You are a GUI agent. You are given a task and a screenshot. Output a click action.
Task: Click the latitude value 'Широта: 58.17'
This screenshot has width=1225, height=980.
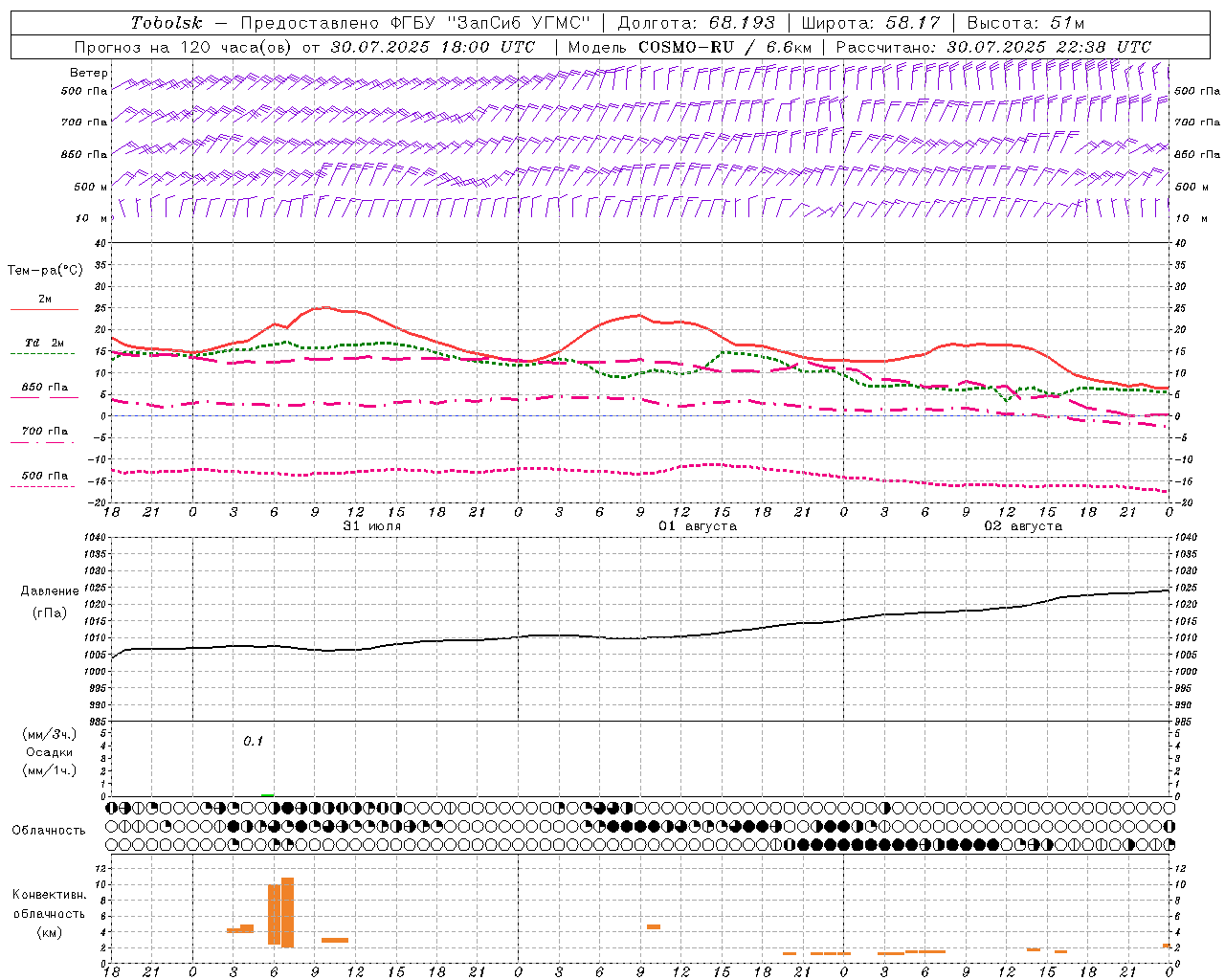pyautogui.click(x=870, y=23)
